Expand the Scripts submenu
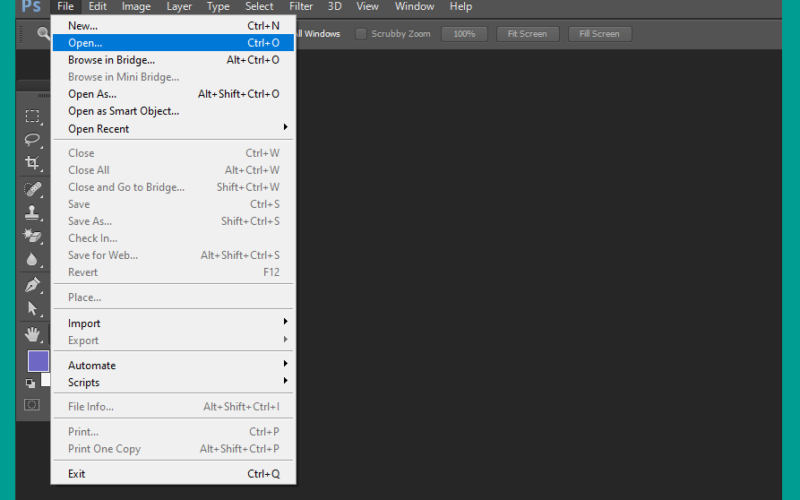Viewport: 800px width, 500px height. click(x=173, y=382)
